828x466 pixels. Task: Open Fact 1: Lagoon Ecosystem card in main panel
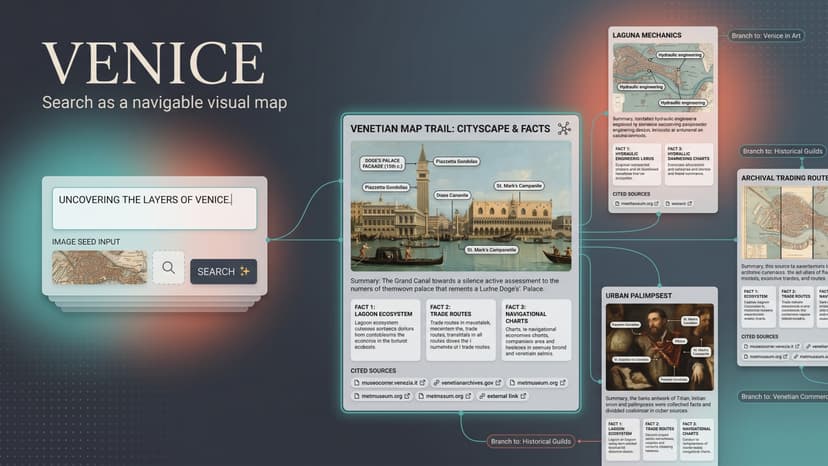[x=385, y=330]
